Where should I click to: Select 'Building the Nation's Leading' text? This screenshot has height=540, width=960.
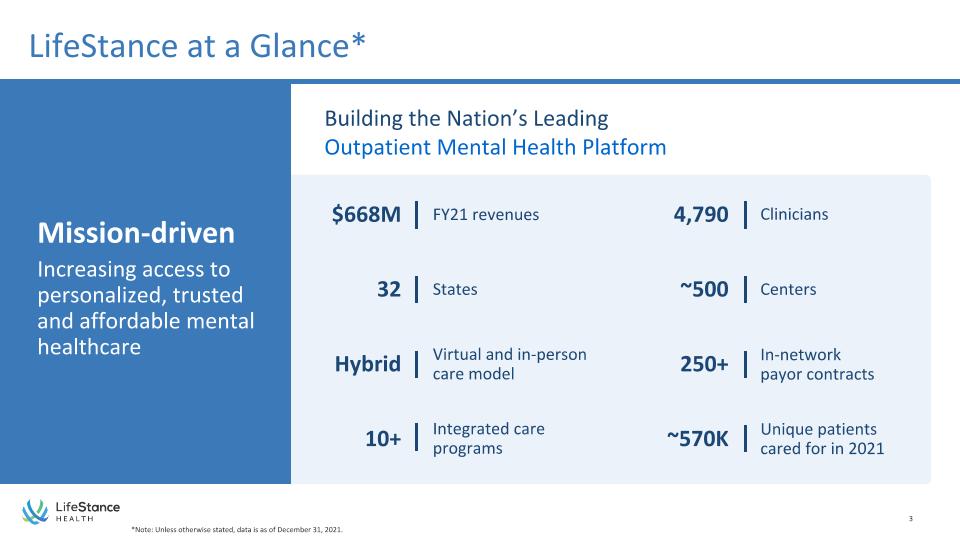coord(466,118)
